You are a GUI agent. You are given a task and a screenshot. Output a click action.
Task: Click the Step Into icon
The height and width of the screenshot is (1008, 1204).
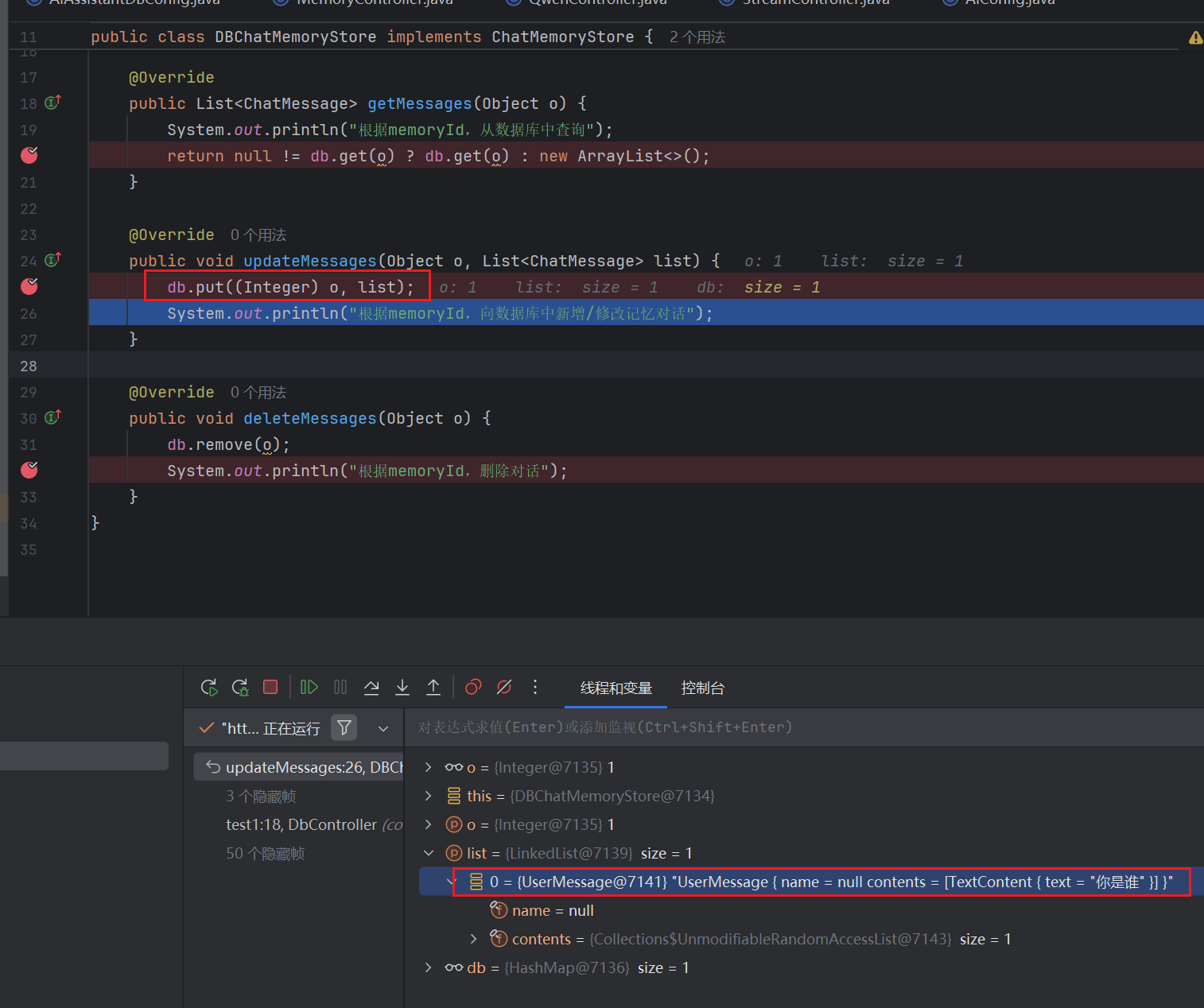tap(402, 687)
